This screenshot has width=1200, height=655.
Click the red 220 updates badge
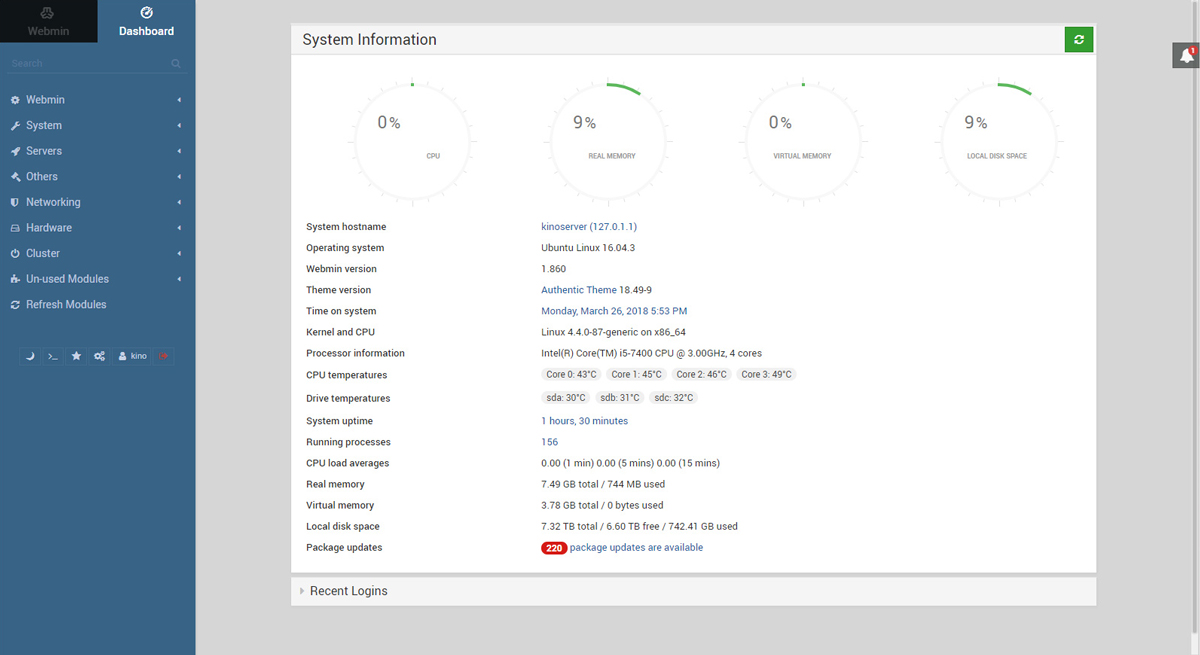554,548
